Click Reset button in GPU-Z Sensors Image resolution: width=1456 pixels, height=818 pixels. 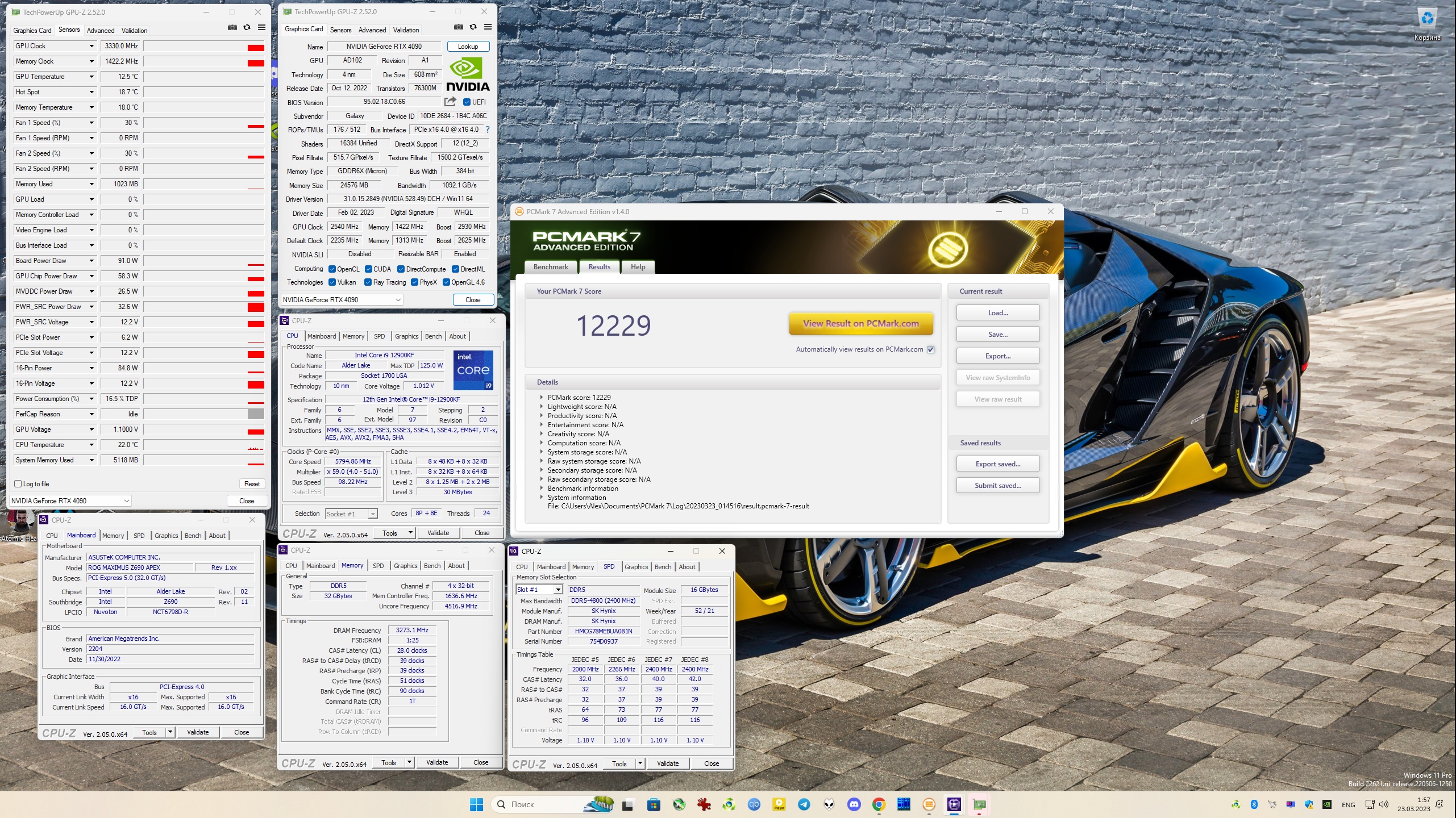coord(252,484)
